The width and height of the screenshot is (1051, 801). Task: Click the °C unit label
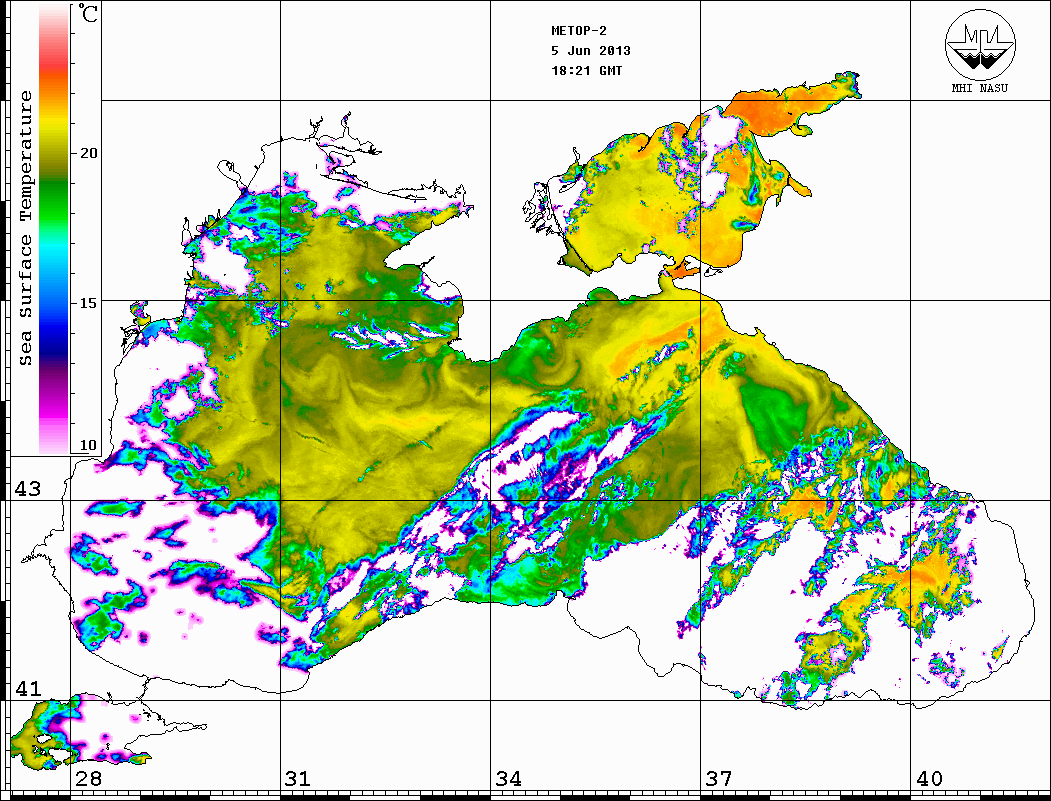click(88, 13)
